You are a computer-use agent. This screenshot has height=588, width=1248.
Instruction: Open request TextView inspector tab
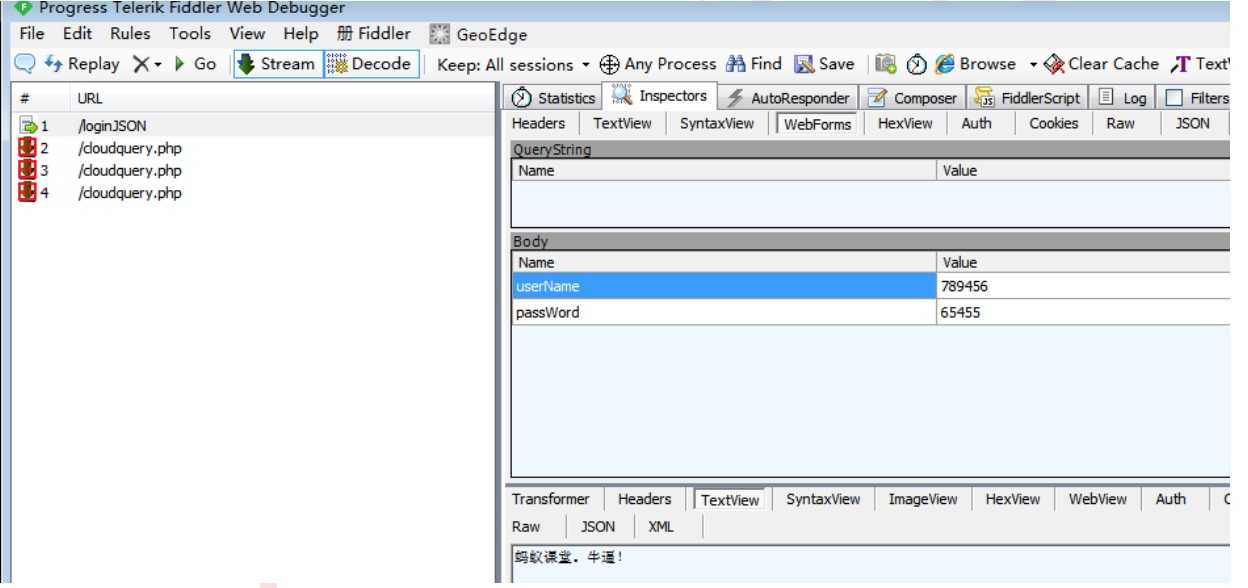[x=622, y=123]
